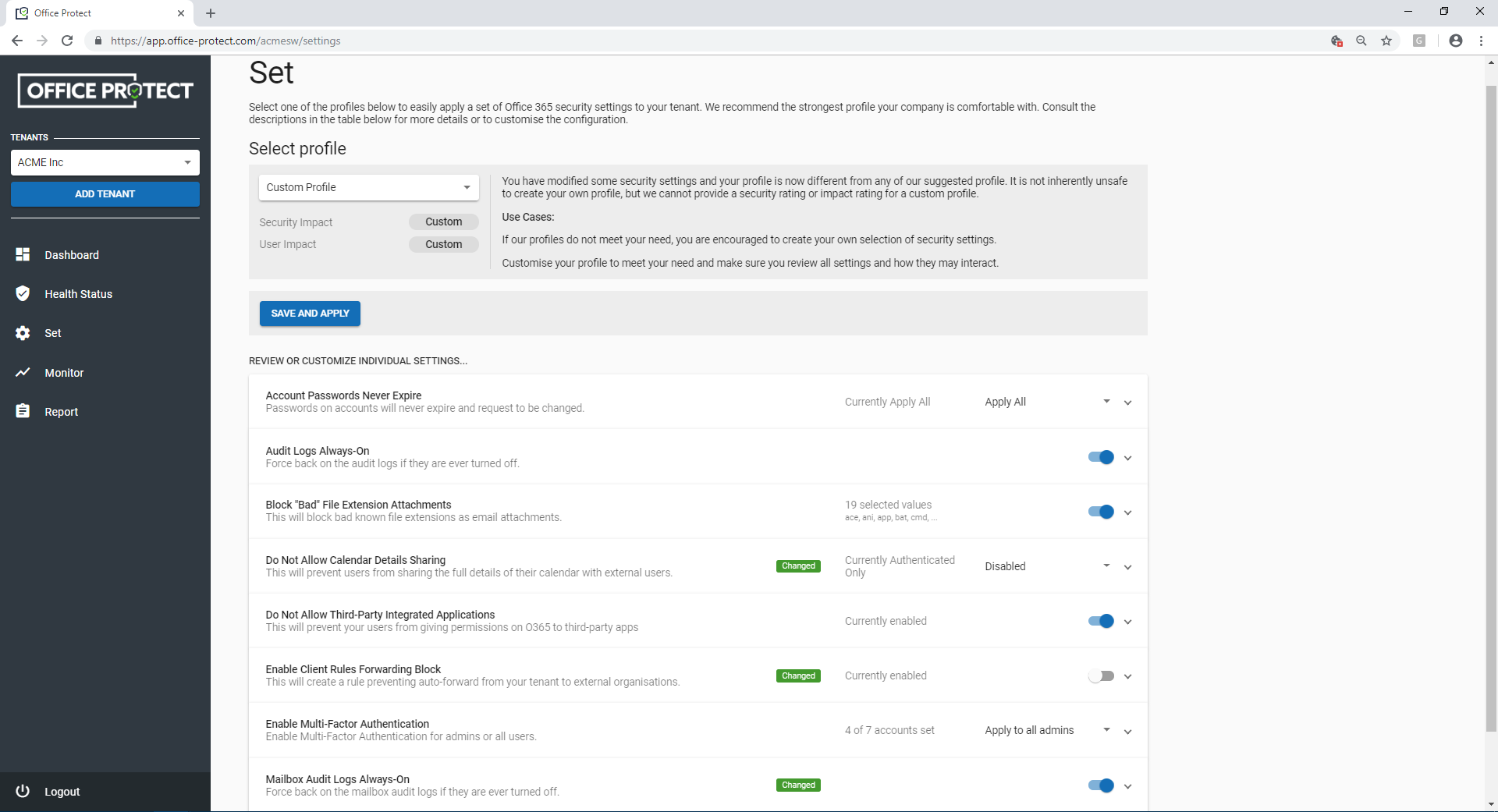
Task: Reload the page using browser refresh icon
Action: [67, 41]
